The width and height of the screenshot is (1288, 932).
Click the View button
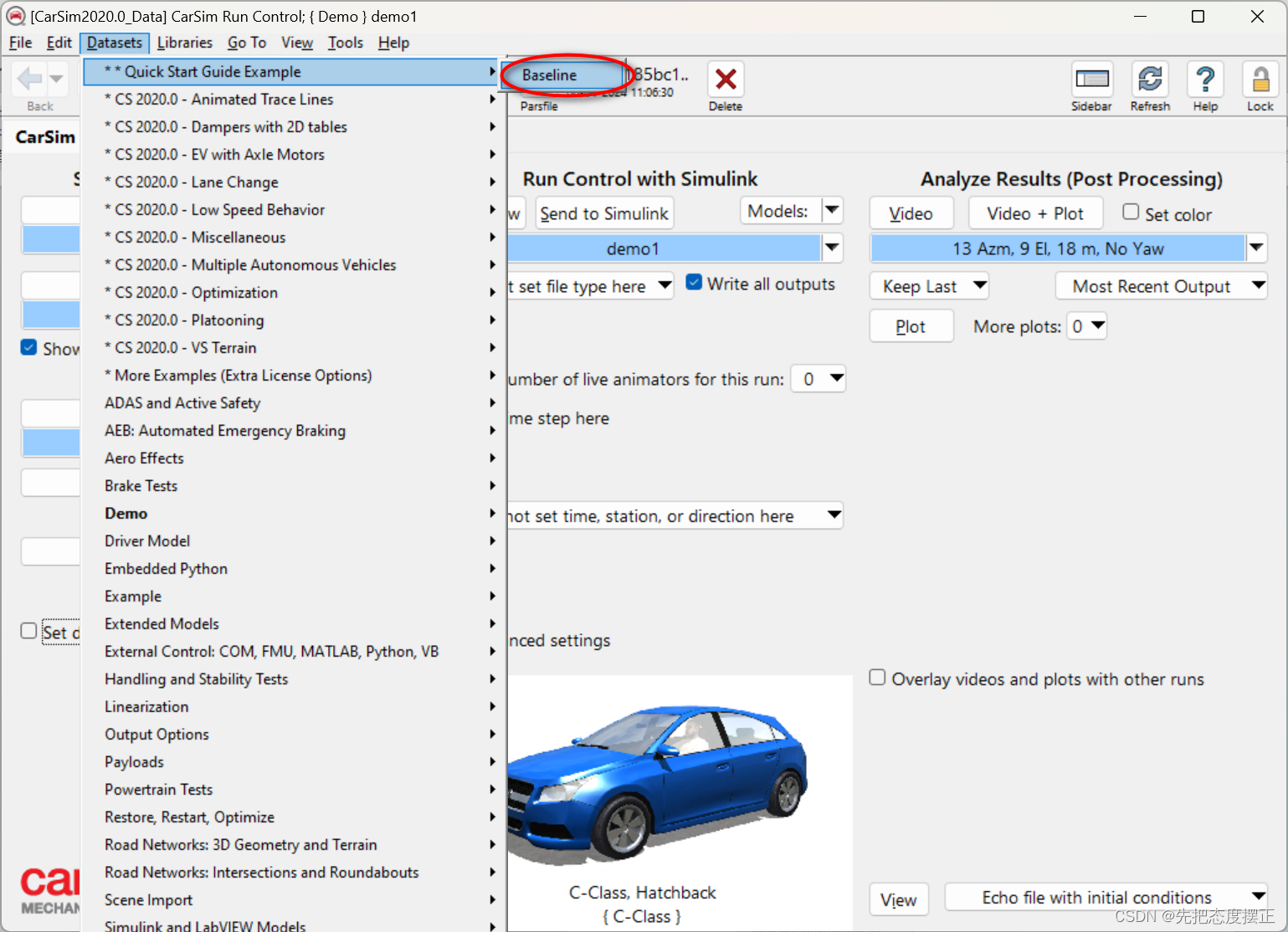(x=899, y=900)
